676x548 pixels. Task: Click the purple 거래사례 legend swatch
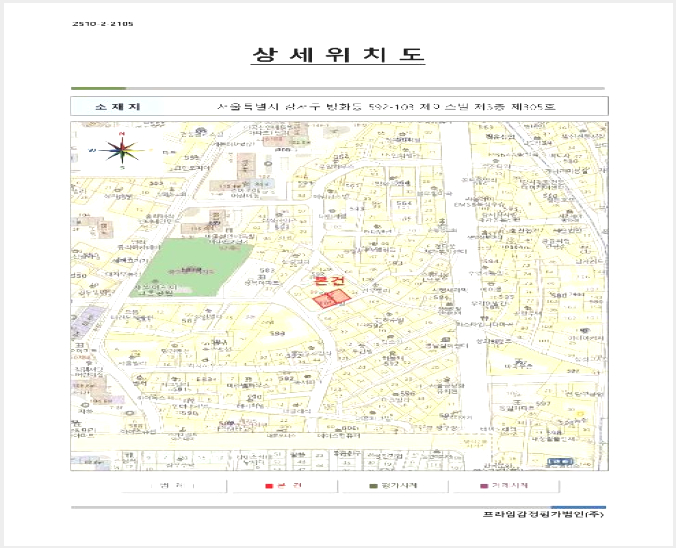pyautogui.click(x=484, y=486)
